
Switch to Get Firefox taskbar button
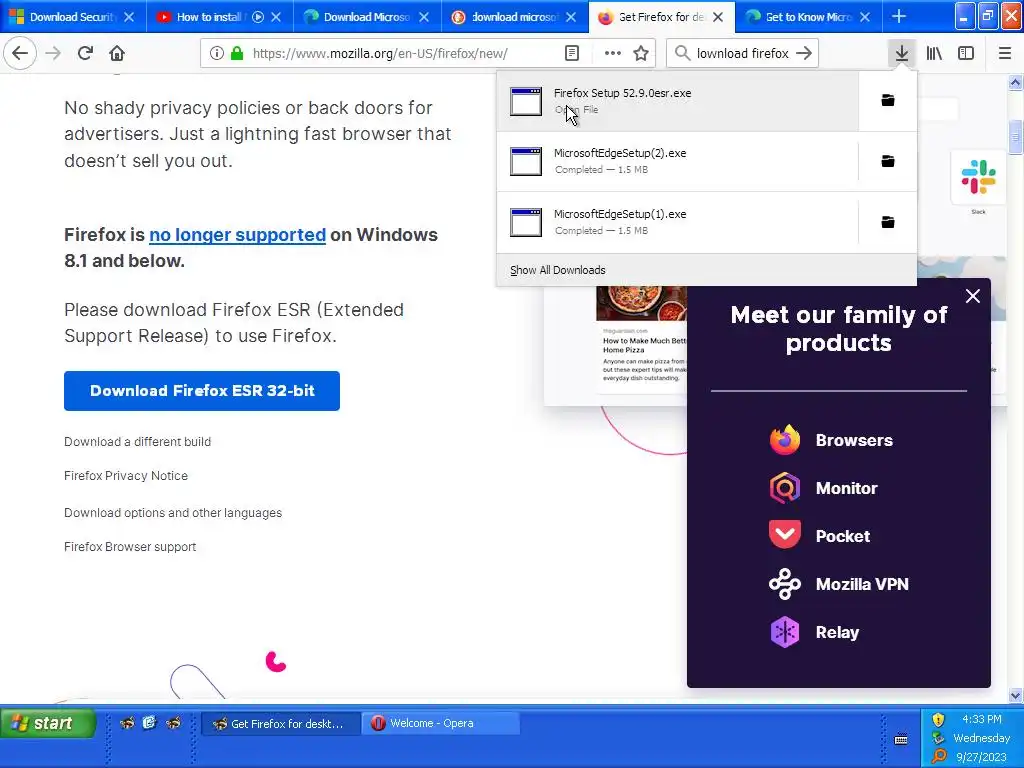[281, 724]
